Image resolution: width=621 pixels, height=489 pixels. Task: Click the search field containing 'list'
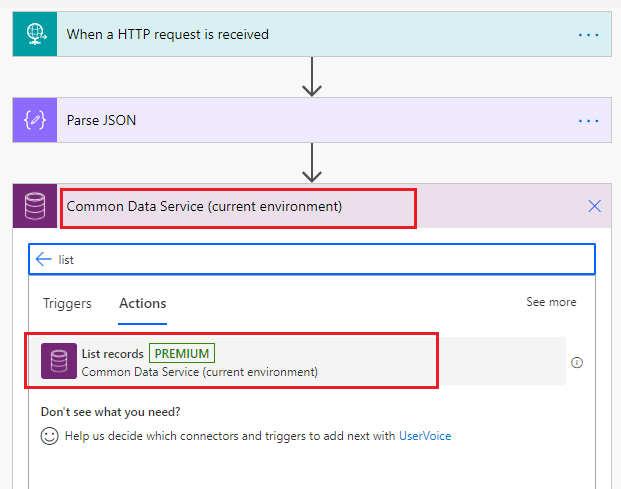pos(320,259)
